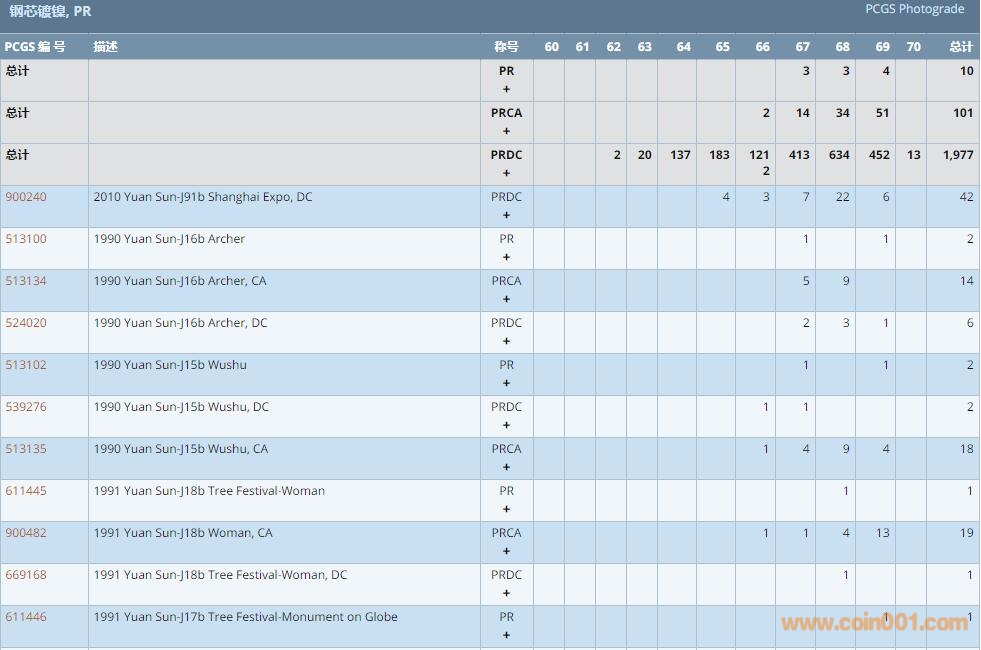Expand plus under total PRDC row
This screenshot has width=981, height=650.
coord(506,173)
